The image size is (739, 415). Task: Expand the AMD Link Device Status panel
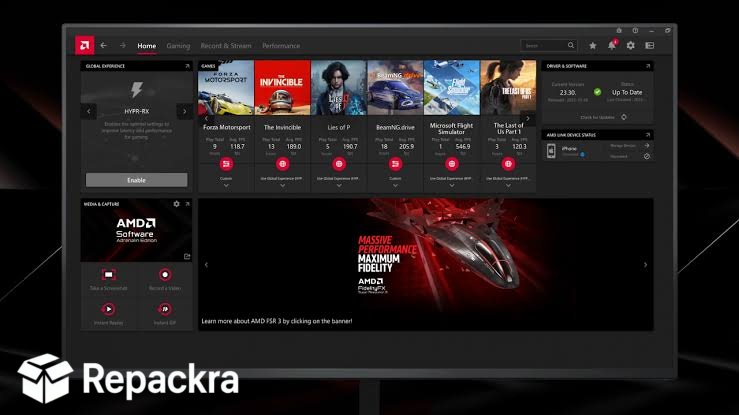click(648, 135)
